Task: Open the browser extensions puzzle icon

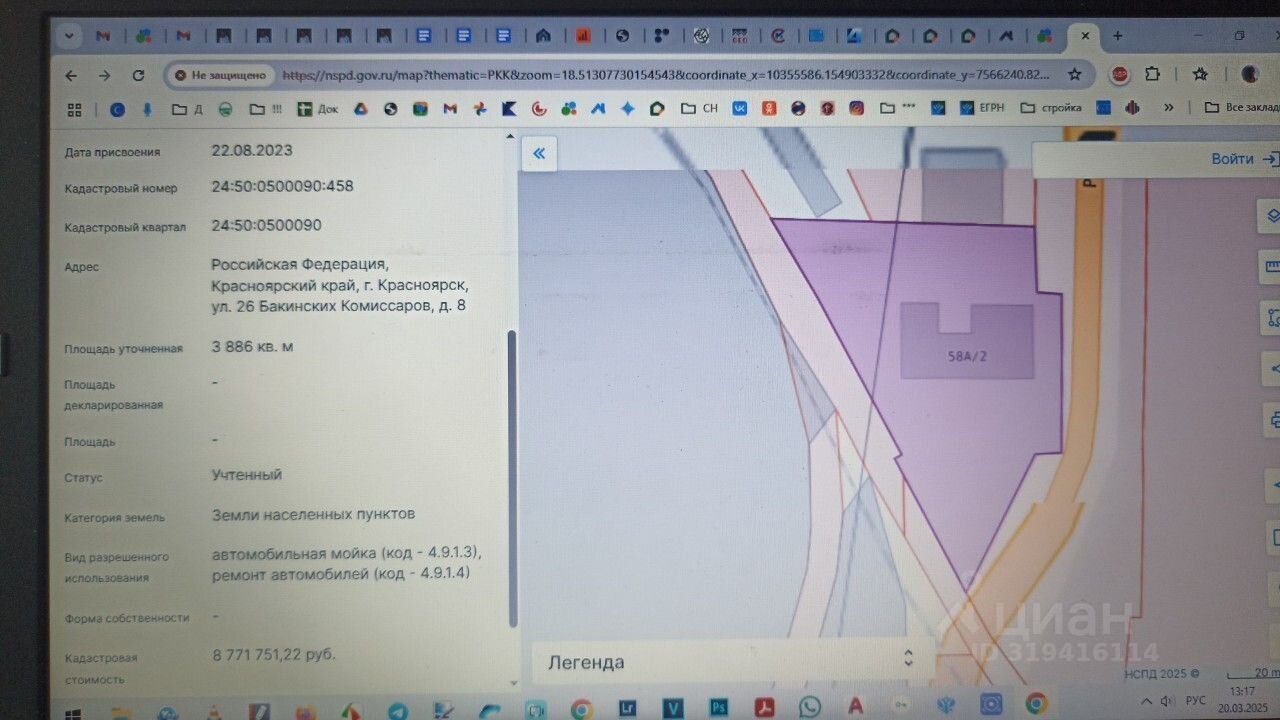Action: tap(1152, 74)
